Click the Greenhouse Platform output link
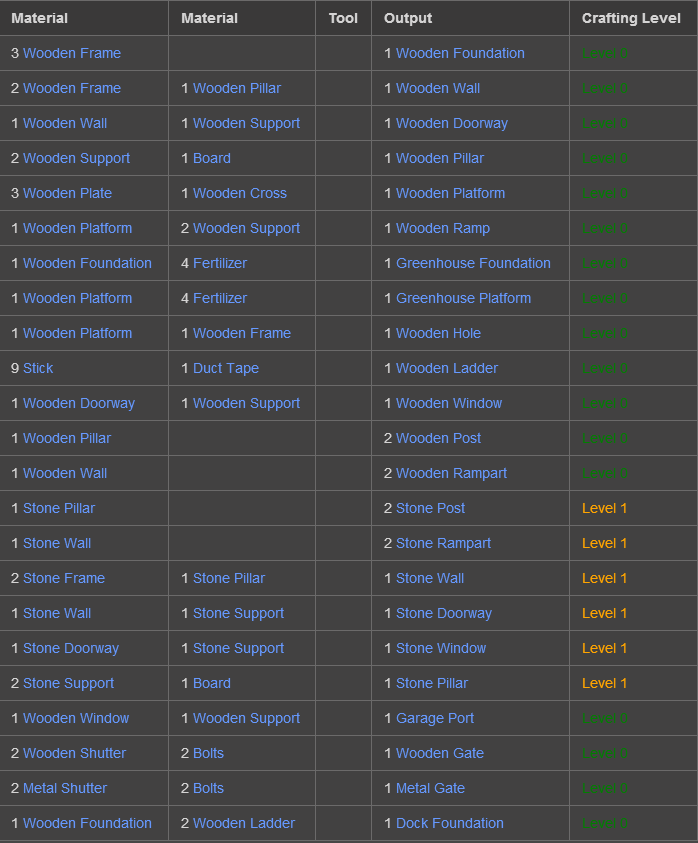 click(463, 298)
